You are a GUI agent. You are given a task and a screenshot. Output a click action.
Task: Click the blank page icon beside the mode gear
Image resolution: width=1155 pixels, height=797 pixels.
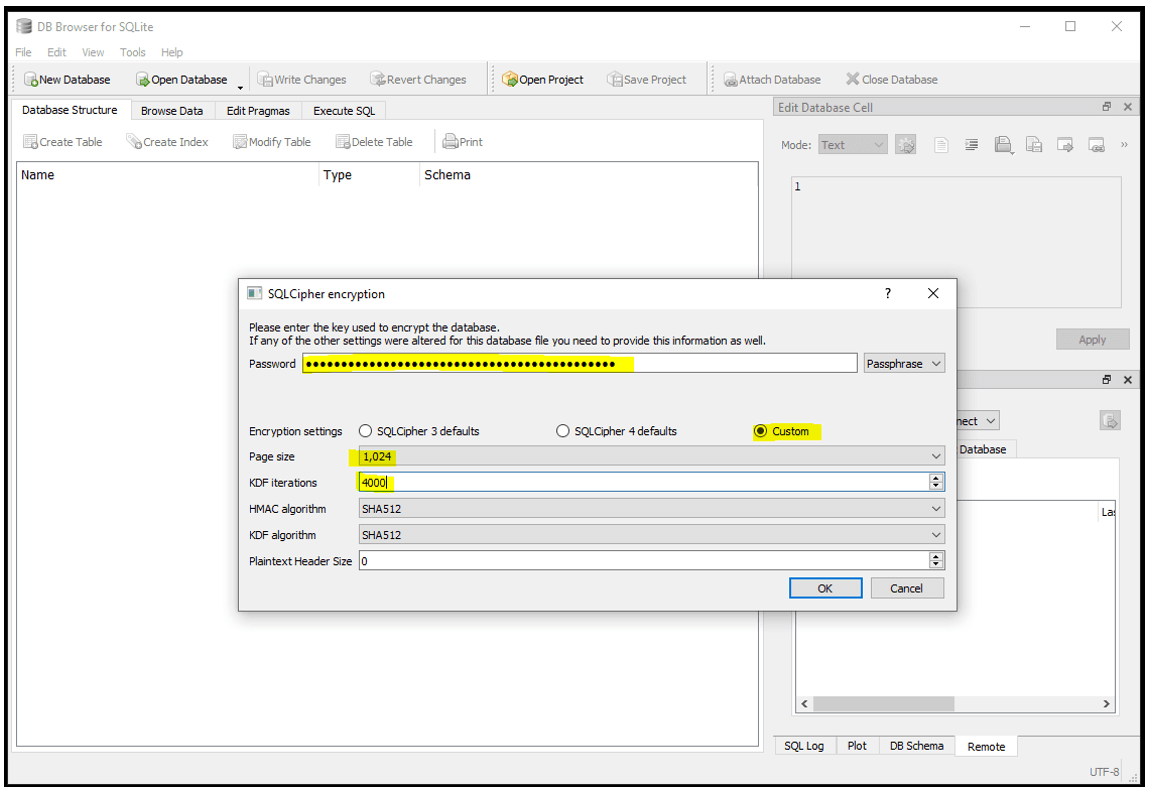coord(941,145)
